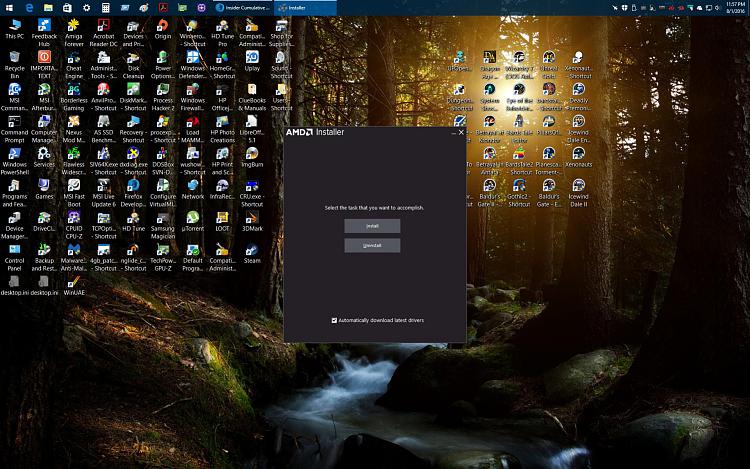Select the Windows PowerShell desktop icon
750x469 pixels.
pos(15,161)
